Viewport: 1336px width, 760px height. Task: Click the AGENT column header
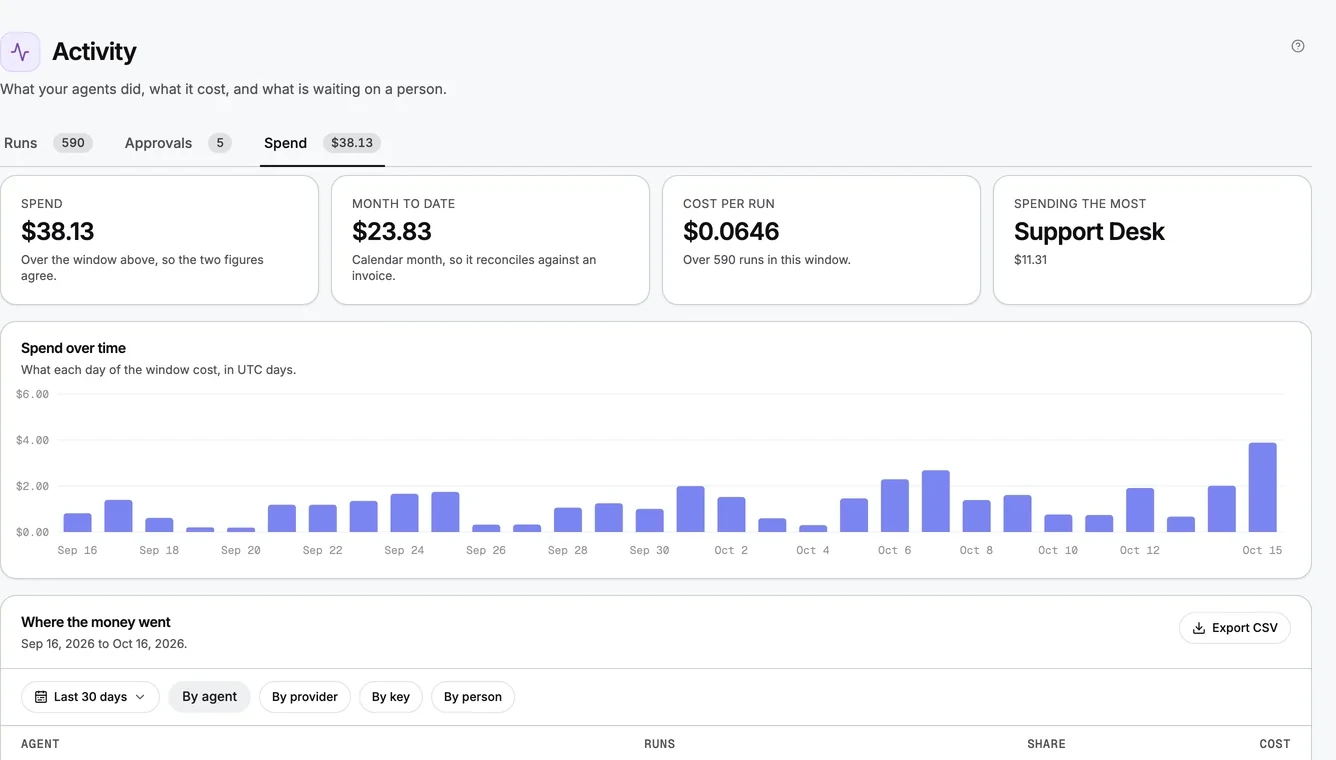tap(40, 744)
